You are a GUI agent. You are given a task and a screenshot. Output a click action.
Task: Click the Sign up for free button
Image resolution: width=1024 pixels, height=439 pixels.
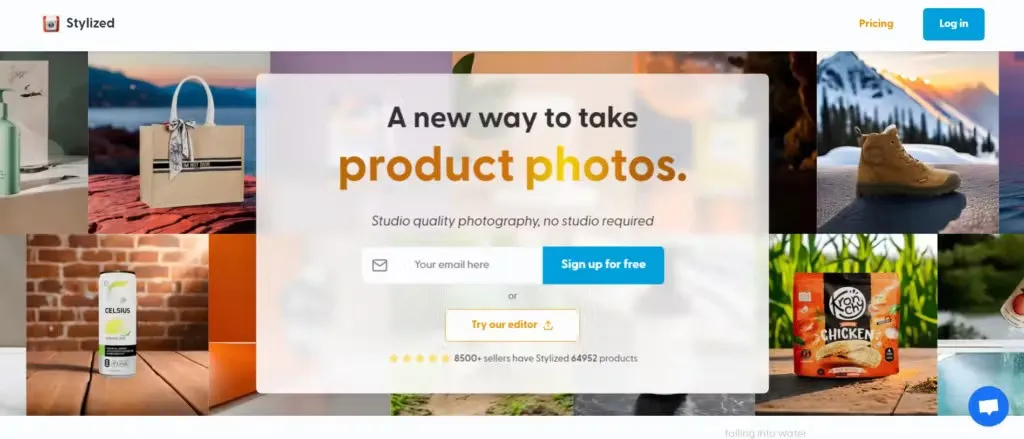point(603,265)
